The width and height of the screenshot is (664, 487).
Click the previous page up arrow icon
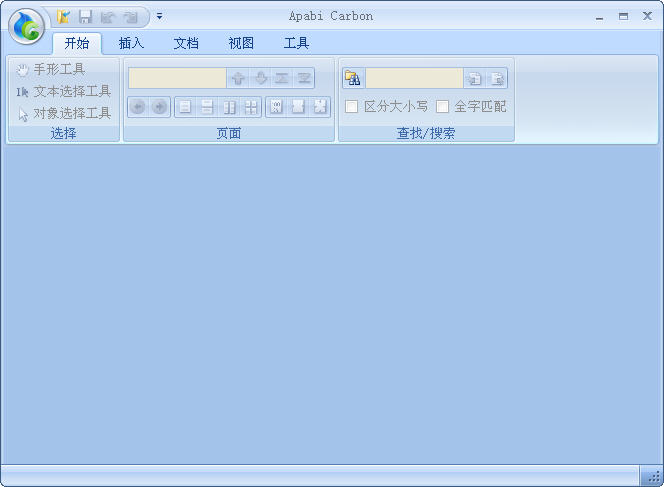pyautogui.click(x=238, y=78)
